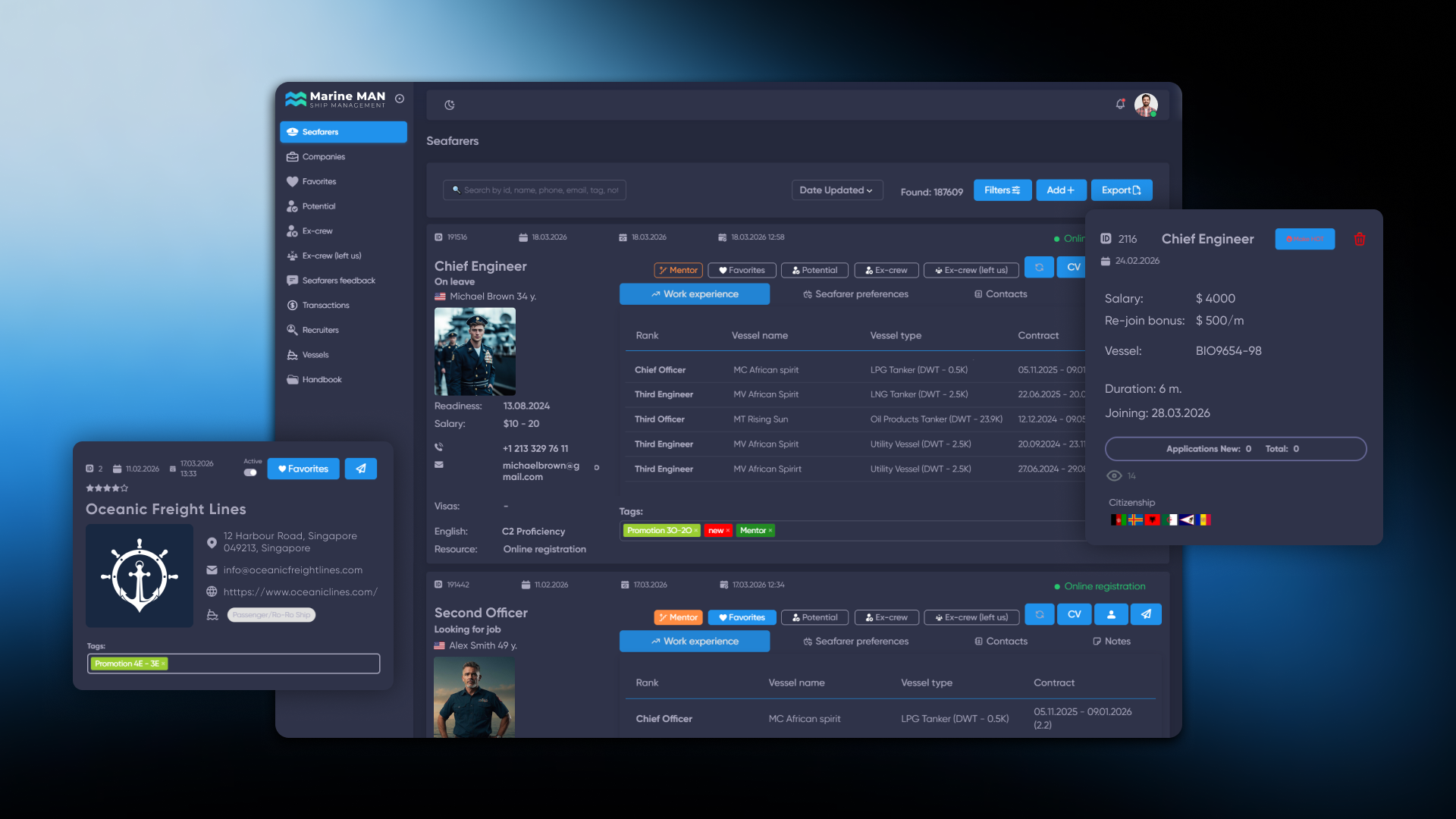Toggle Favorites tag for Michael Brown
This screenshot has width=1456, height=819.
tap(742, 270)
